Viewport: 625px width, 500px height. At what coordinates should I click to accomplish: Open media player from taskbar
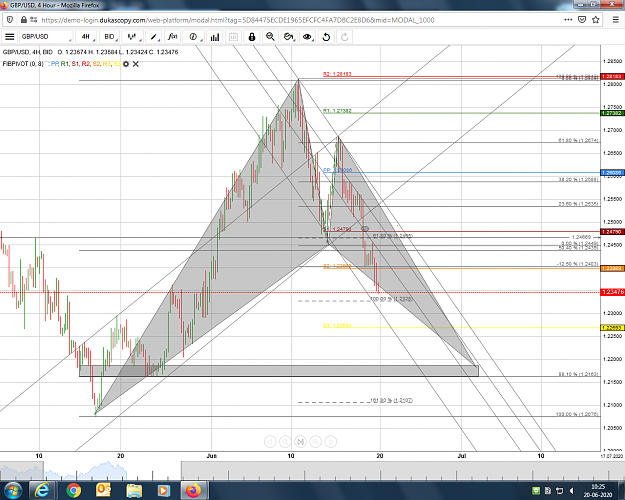[163, 490]
